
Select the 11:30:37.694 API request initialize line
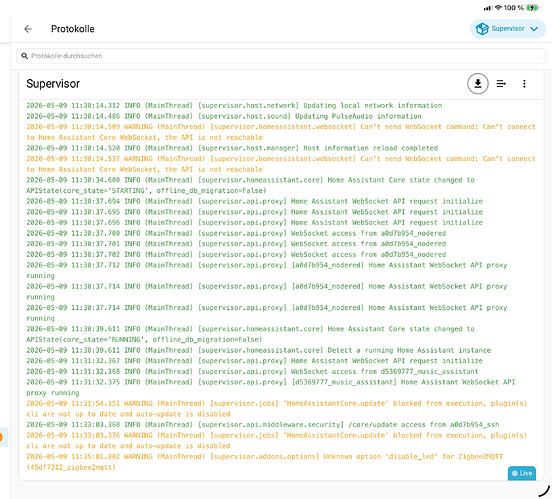click(x=255, y=201)
